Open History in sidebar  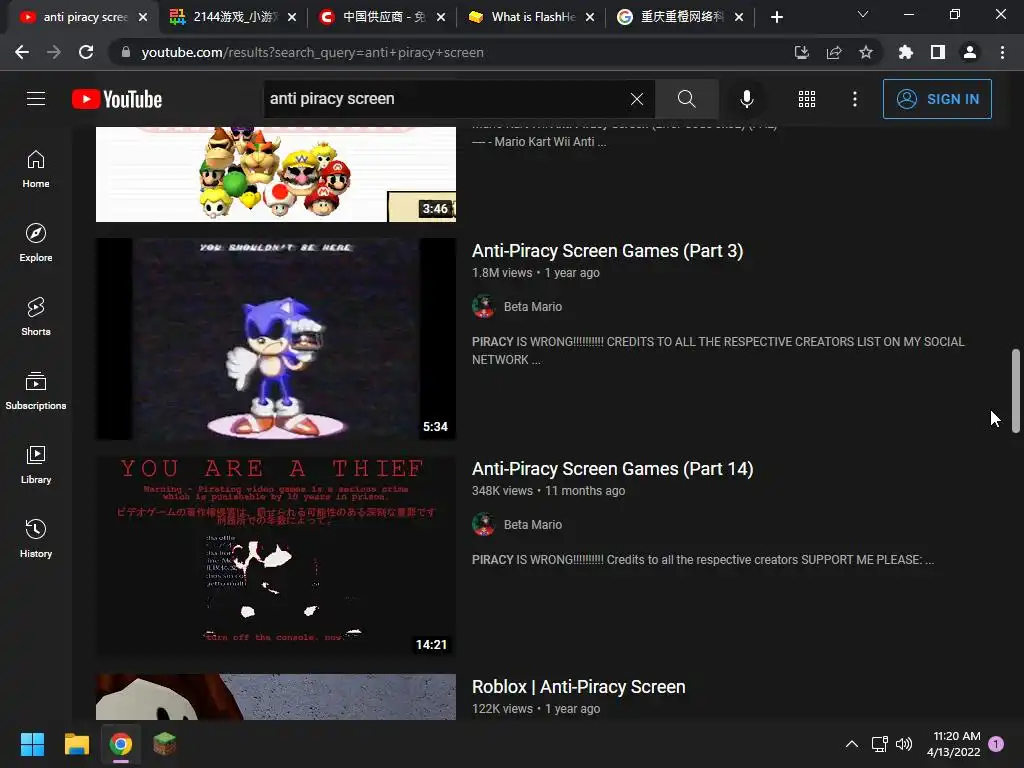(x=36, y=539)
